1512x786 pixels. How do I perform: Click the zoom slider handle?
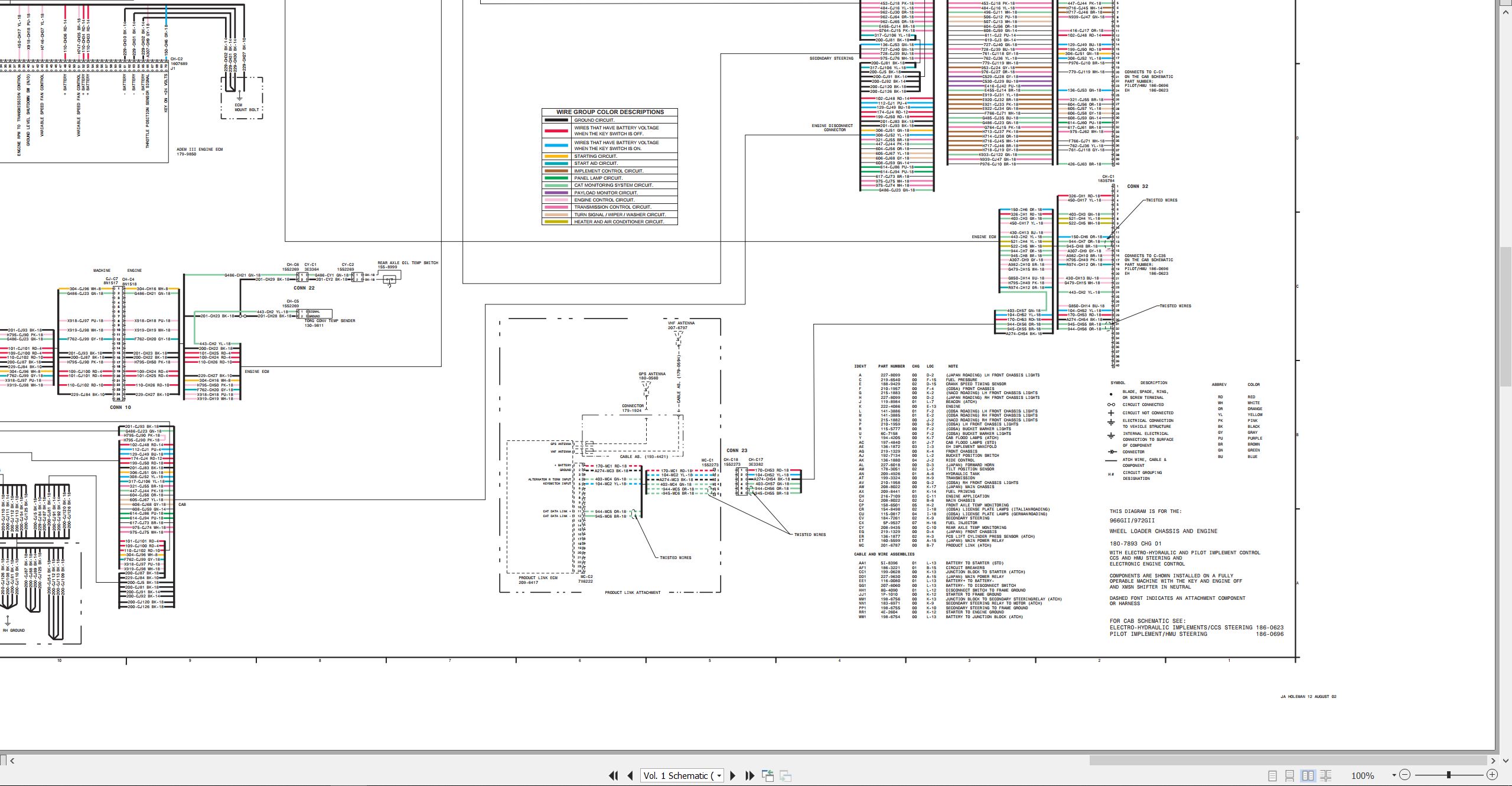(x=1449, y=775)
